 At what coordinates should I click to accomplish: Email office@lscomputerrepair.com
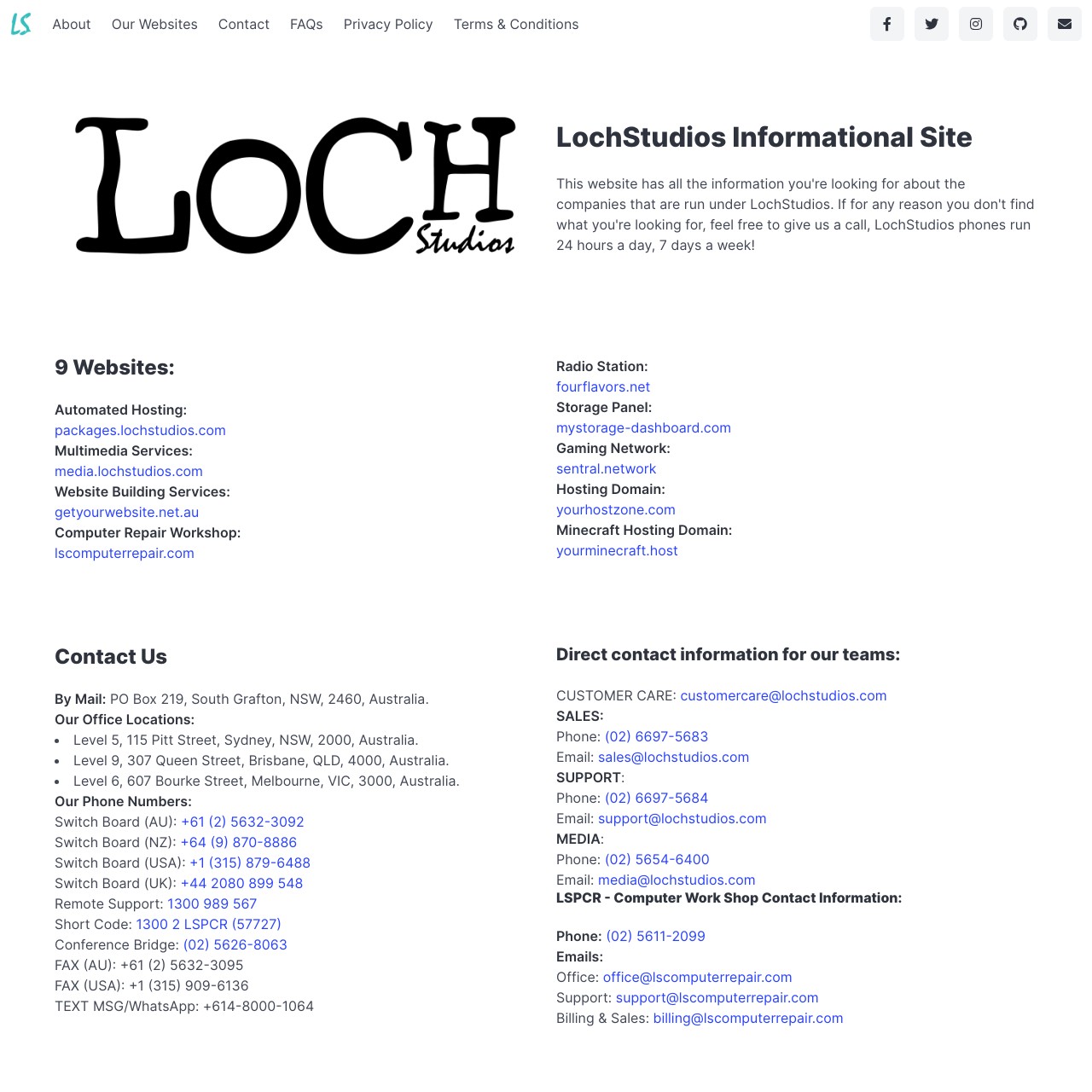click(x=697, y=977)
